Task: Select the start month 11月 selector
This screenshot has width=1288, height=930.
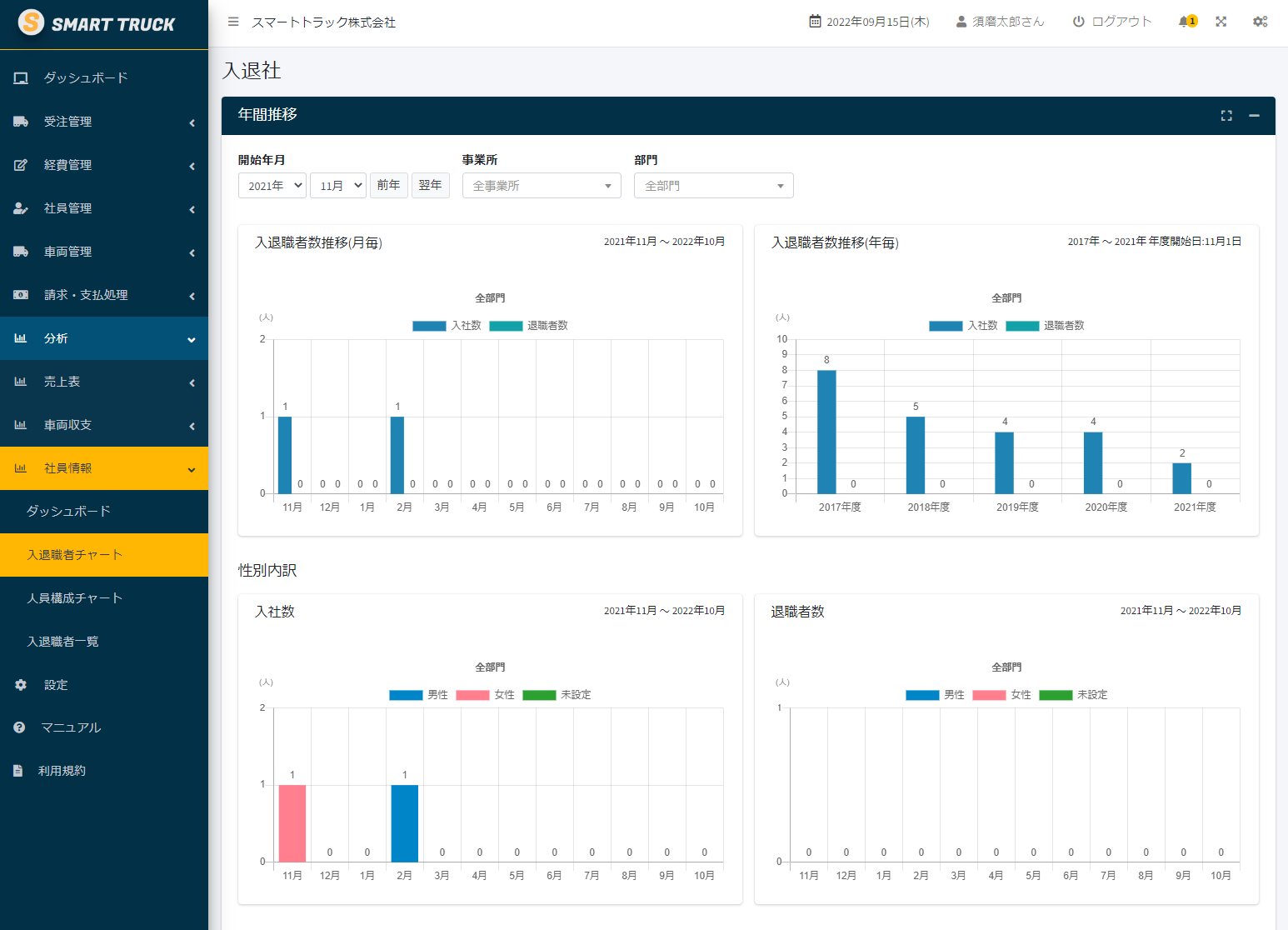Action: pos(338,185)
